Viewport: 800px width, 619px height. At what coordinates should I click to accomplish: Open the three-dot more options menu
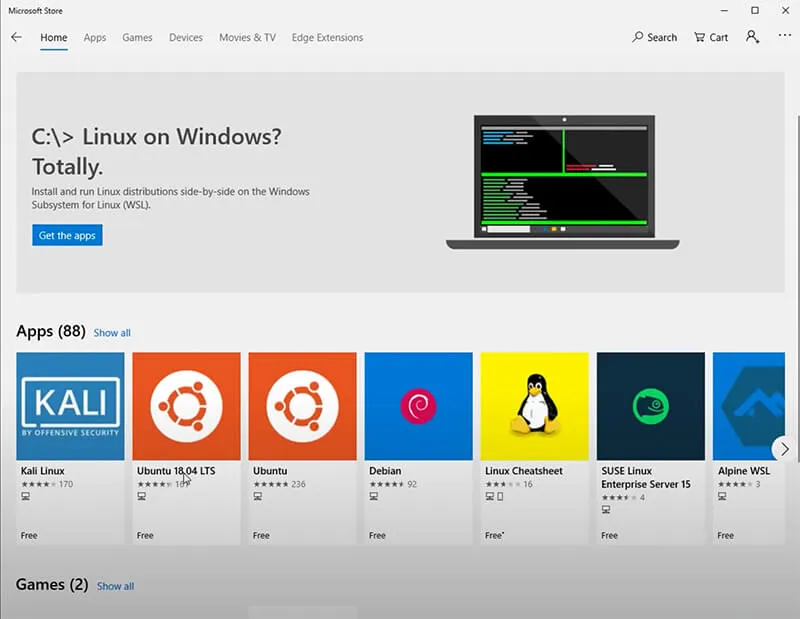click(784, 36)
